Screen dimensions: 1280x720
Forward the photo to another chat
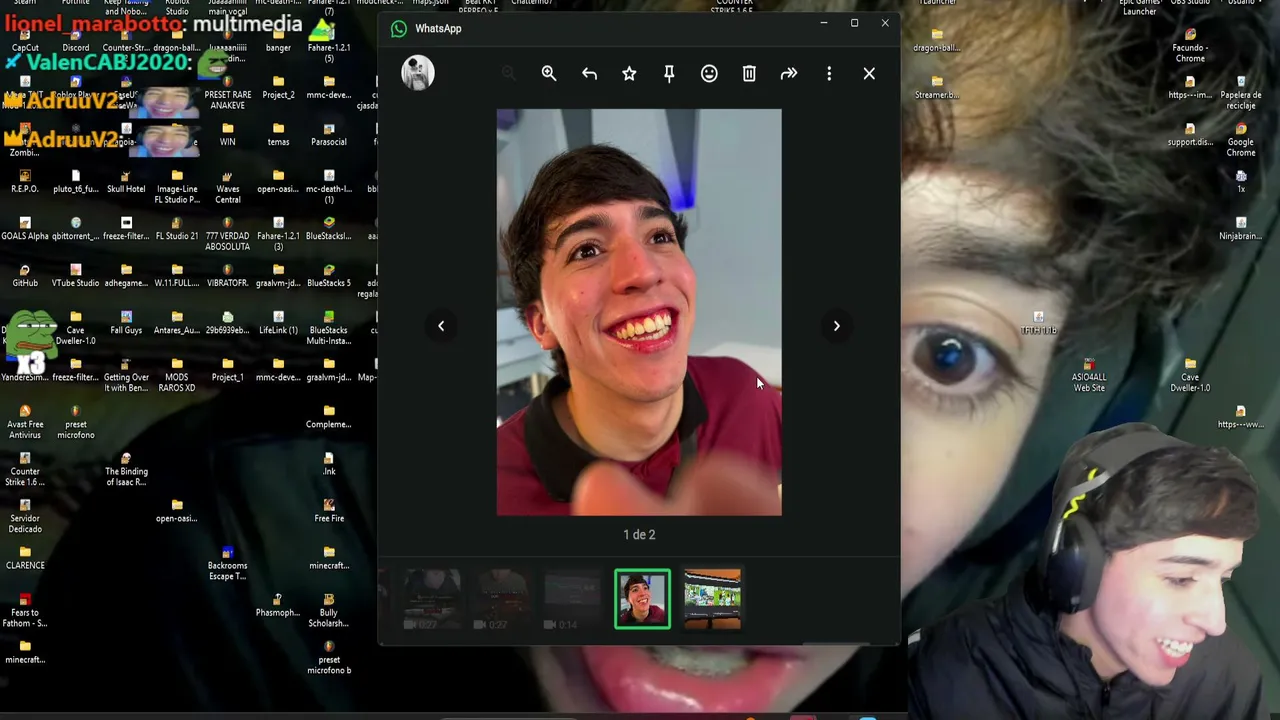tap(789, 73)
